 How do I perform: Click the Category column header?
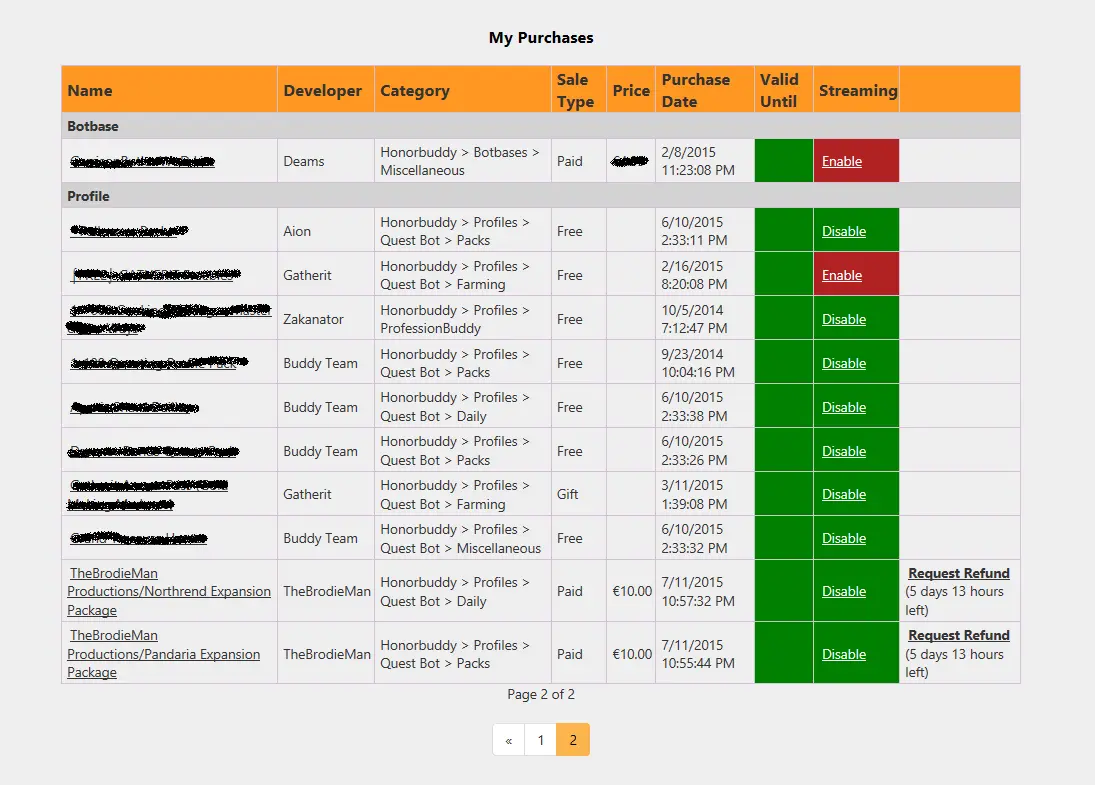pos(463,90)
